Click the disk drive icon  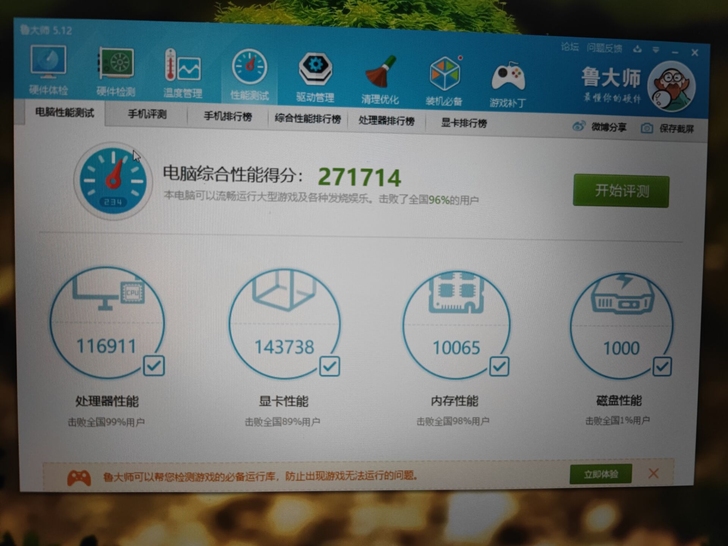pyautogui.click(x=622, y=293)
